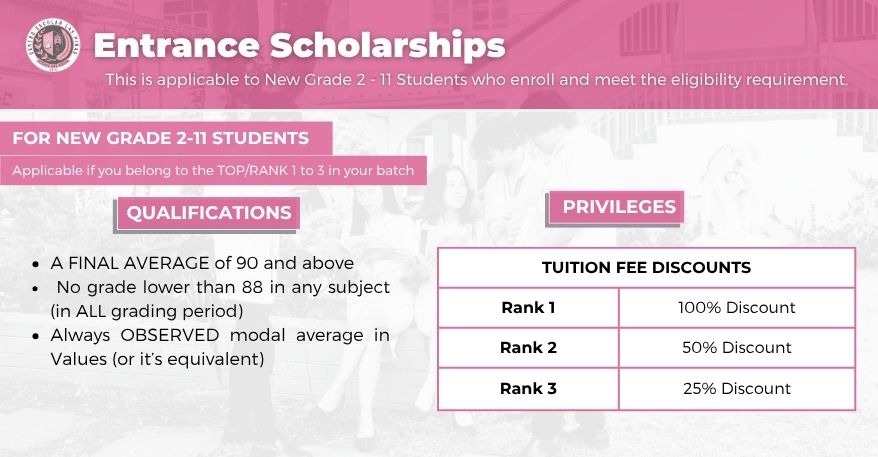Select the PRIVILEGES label
This screenshot has height=457, width=878.
point(619,207)
